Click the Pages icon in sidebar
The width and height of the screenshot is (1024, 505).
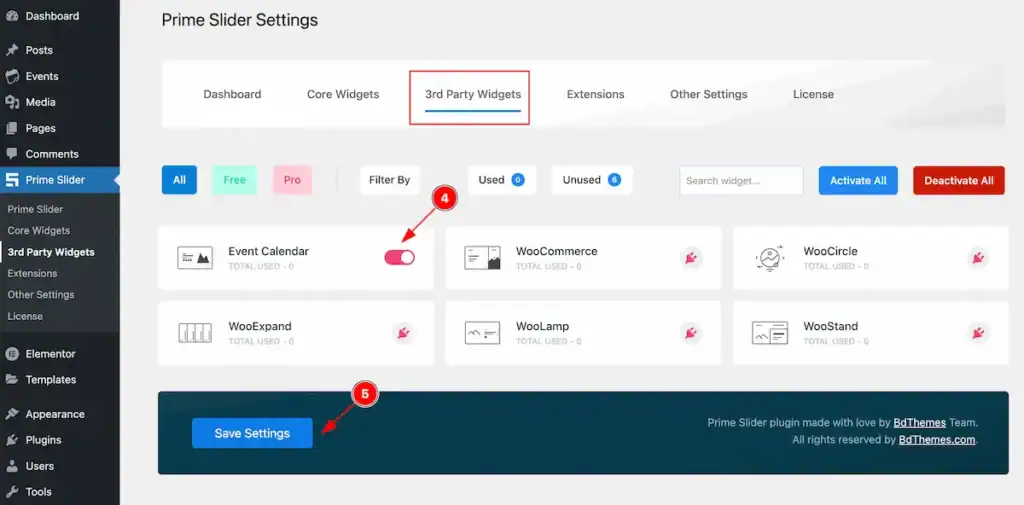[12, 128]
